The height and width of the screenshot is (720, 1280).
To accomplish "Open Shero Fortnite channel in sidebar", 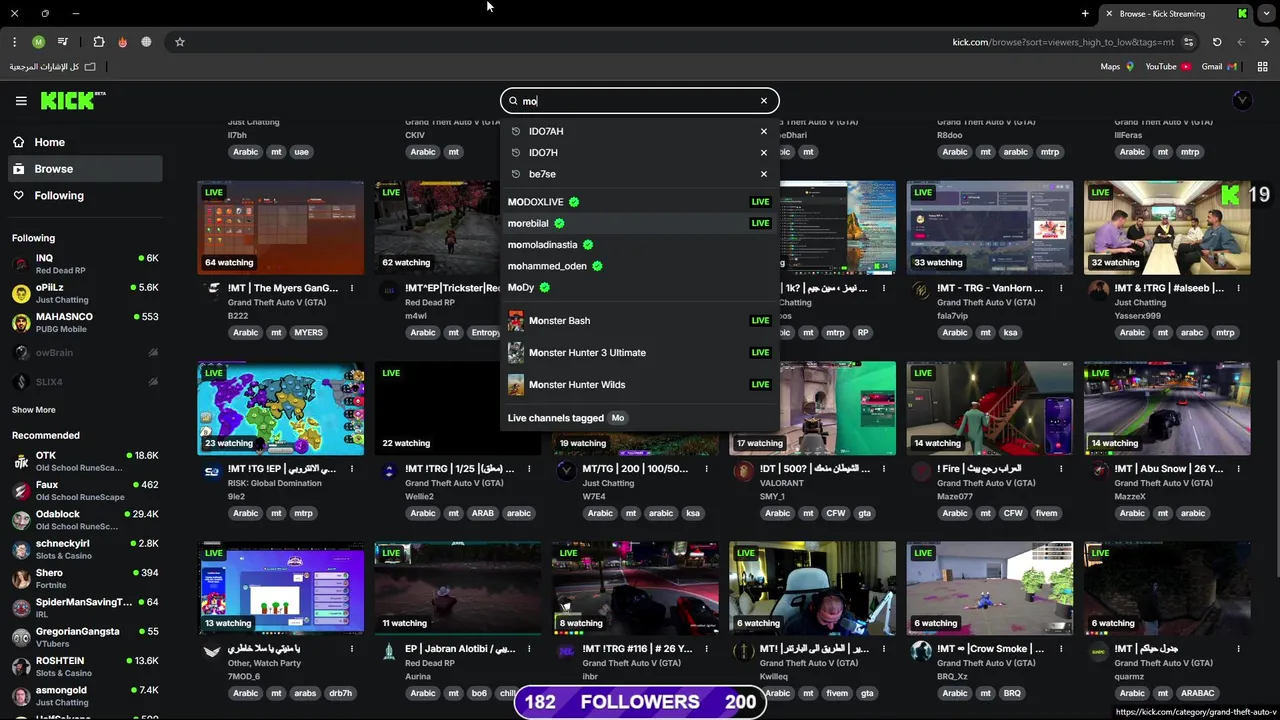I will point(85,579).
